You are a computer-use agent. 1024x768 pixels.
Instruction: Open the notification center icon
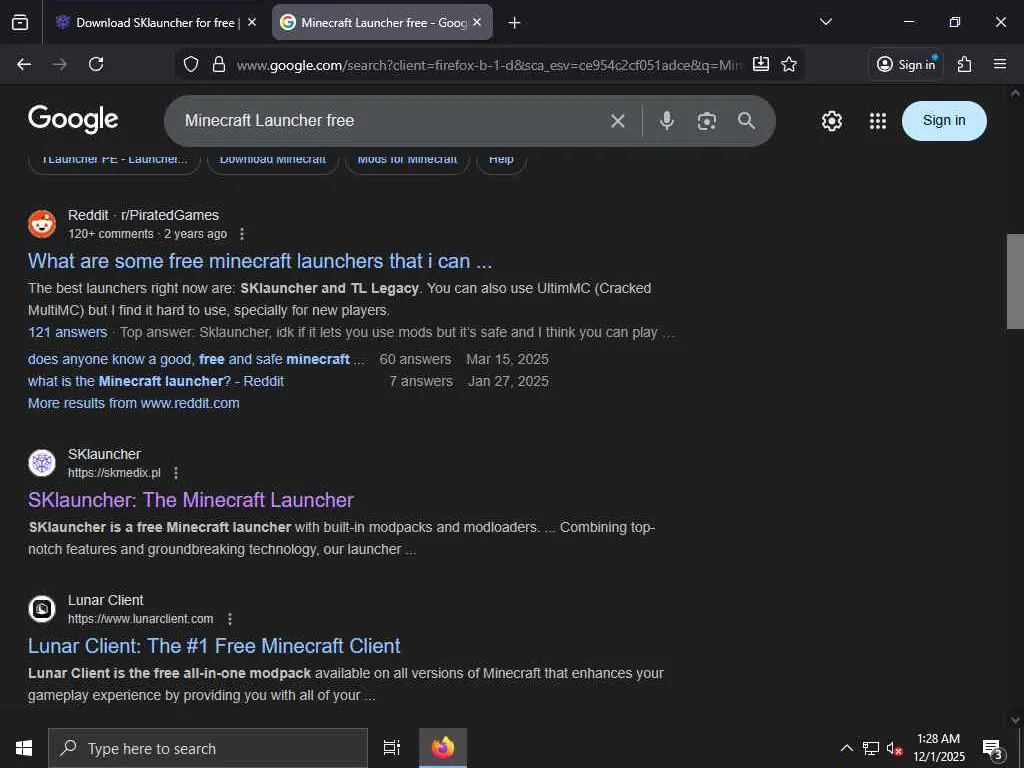(992, 748)
